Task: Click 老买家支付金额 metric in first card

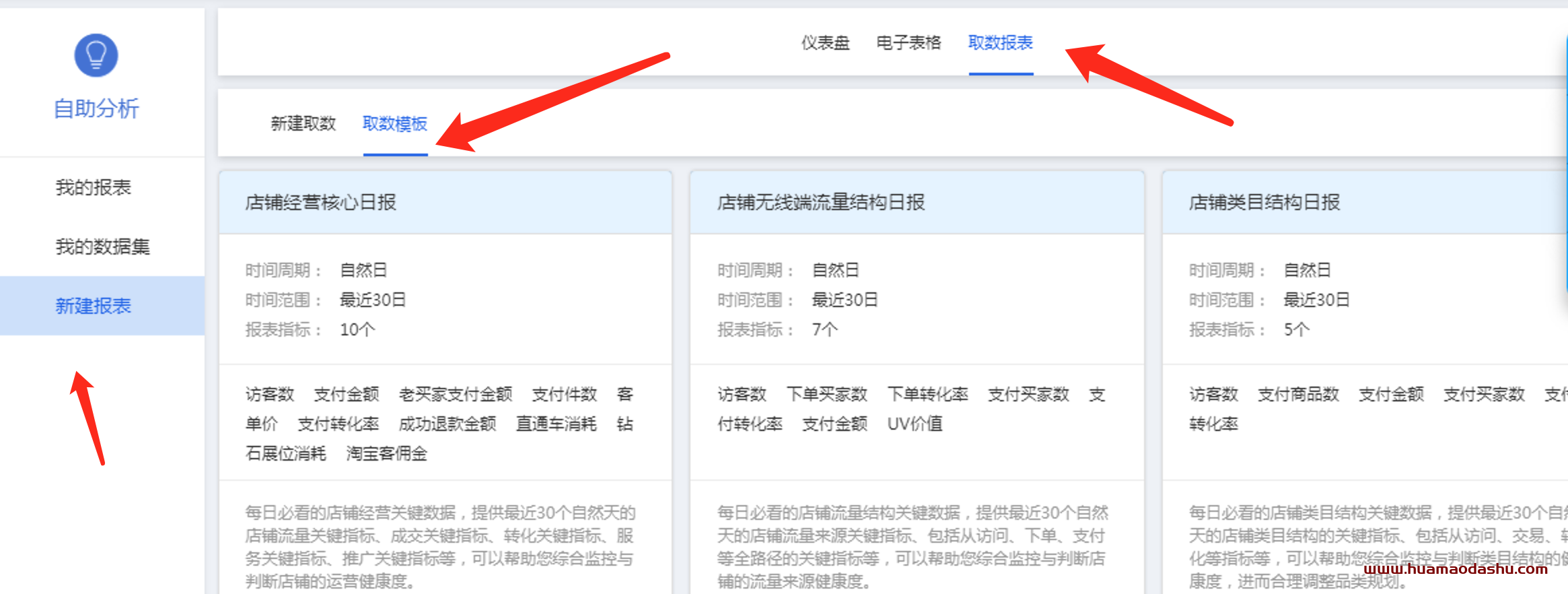Action: [x=456, y=394]
